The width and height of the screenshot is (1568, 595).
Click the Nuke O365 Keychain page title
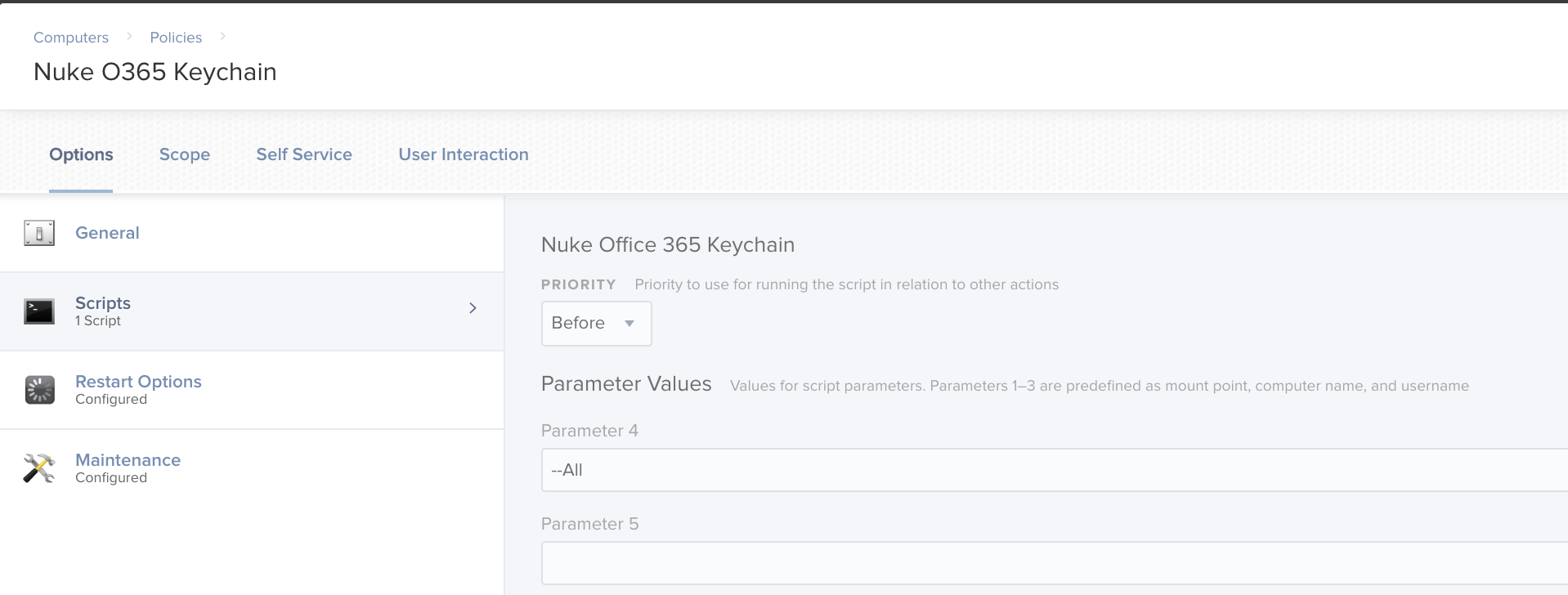[155, 72]
